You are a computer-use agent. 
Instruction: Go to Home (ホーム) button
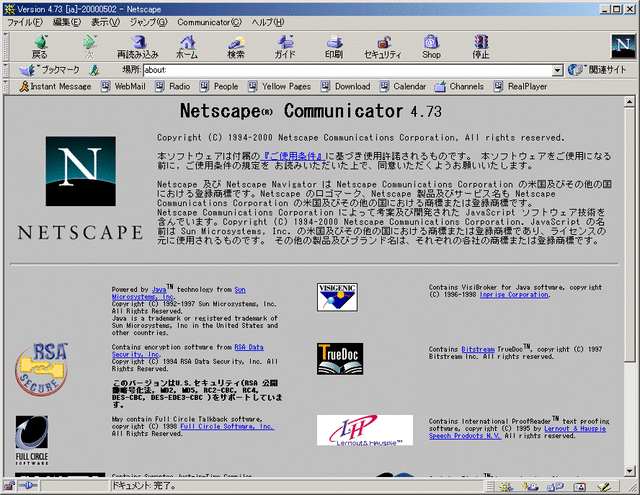pyautogui.click(x=187, y=47)
